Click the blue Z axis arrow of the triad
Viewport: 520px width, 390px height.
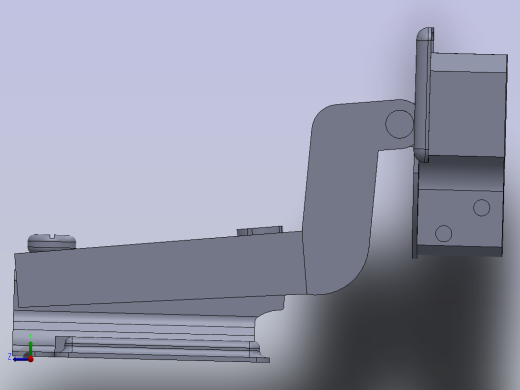click(20, 359)
